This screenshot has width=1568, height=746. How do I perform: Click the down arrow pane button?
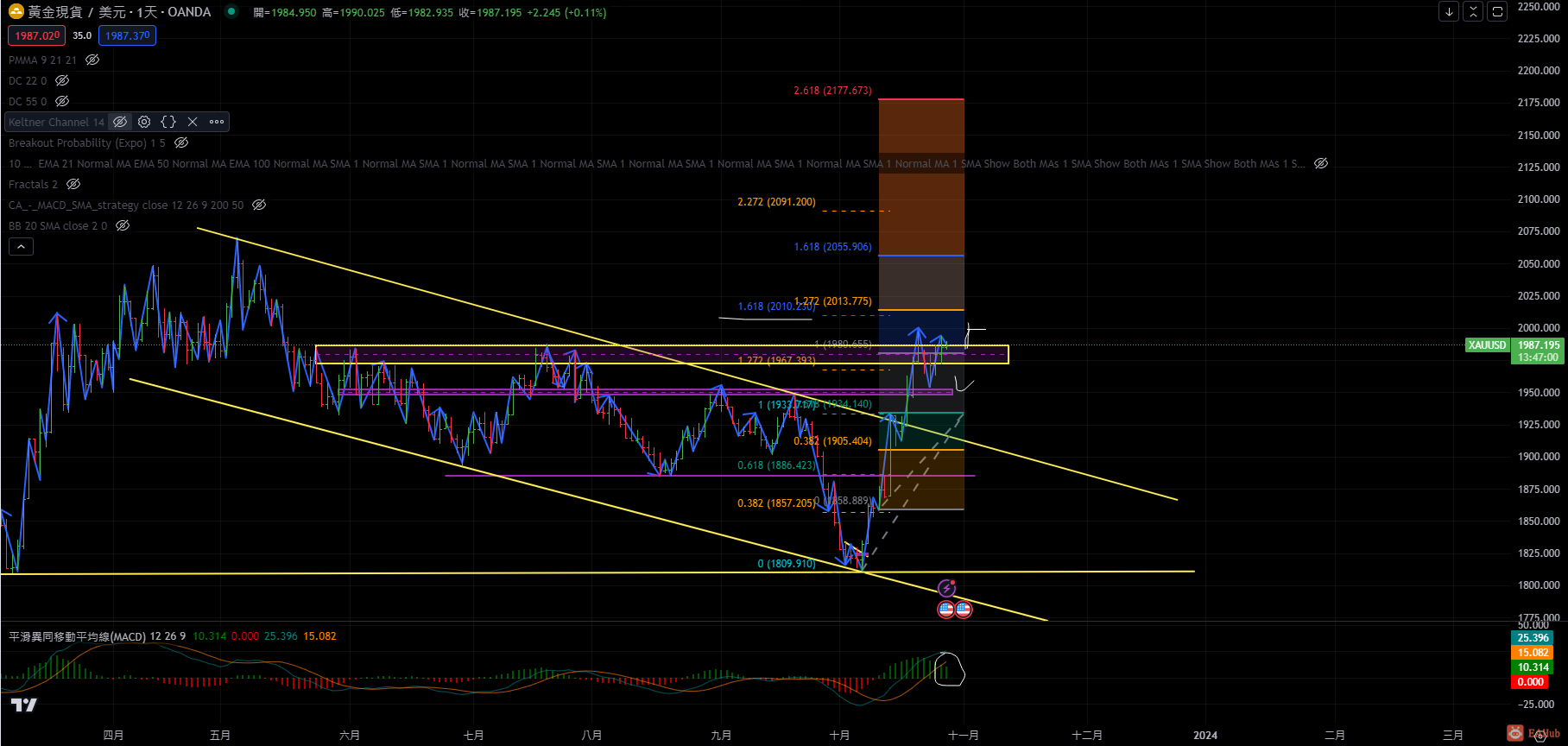[1450, 11]
